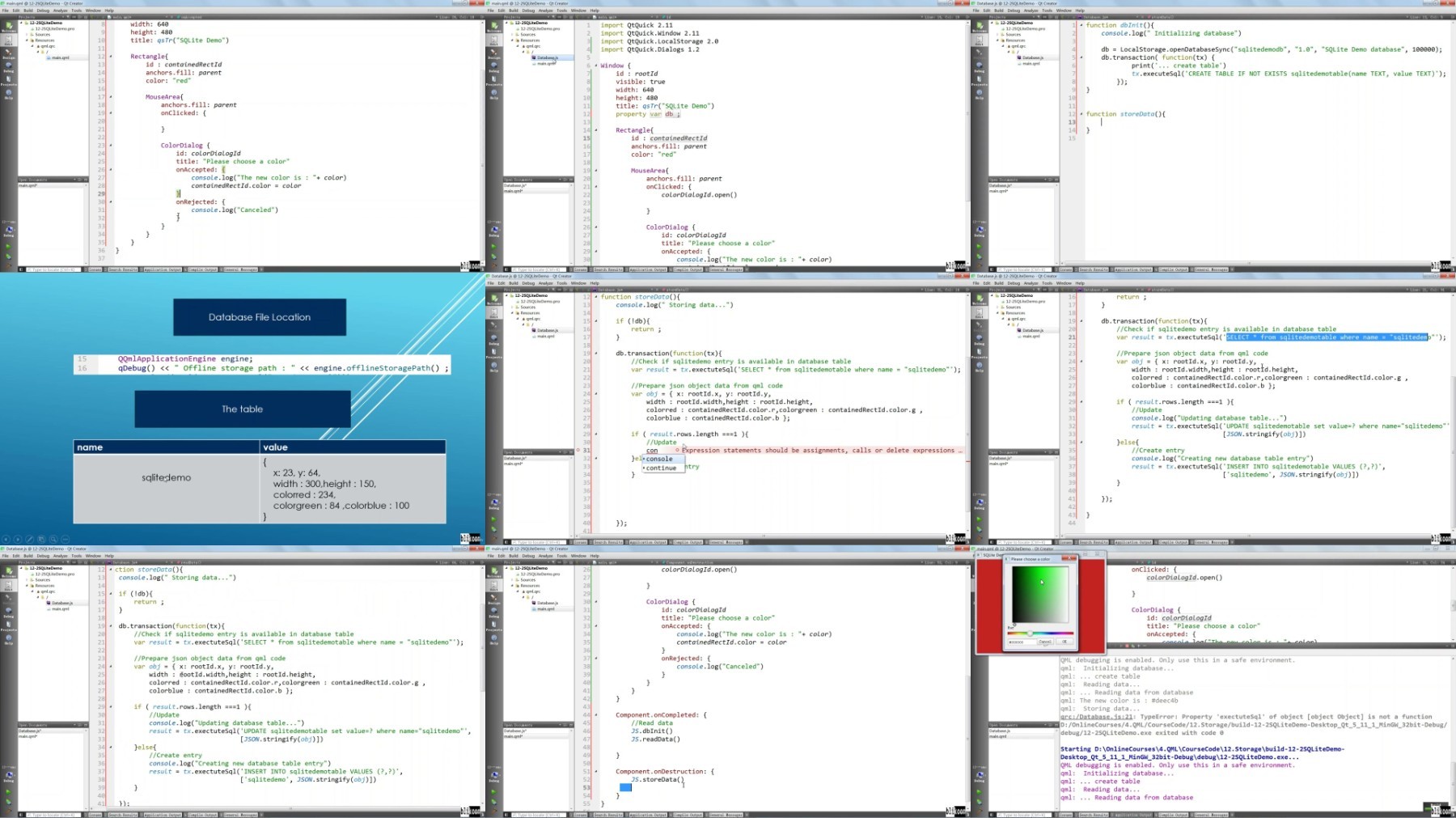The height and width of the screenshot is (818, 1456).
Task: Open Debug mode in the 'width: 640' main.qml window
Action: (9, 66)
